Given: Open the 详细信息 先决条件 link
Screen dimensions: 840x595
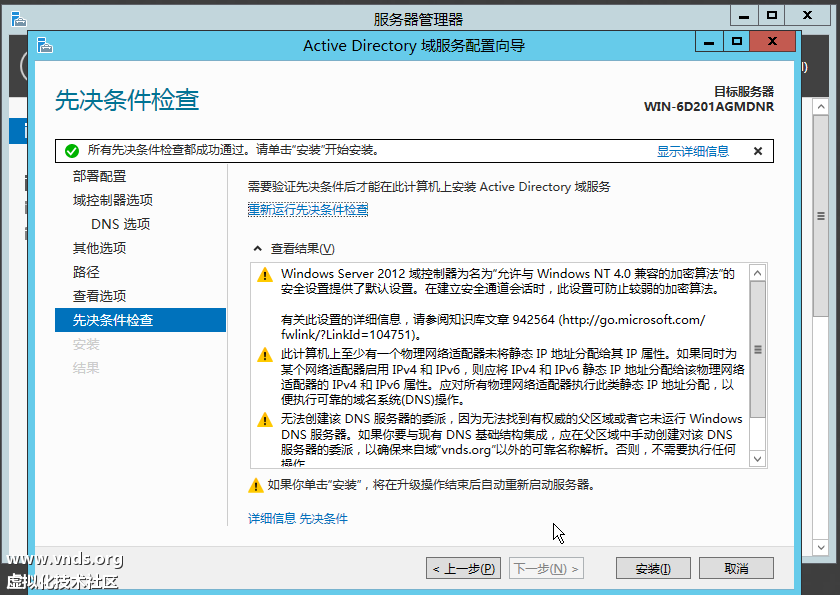Looking at the screenshot, I should coord(298,518).
